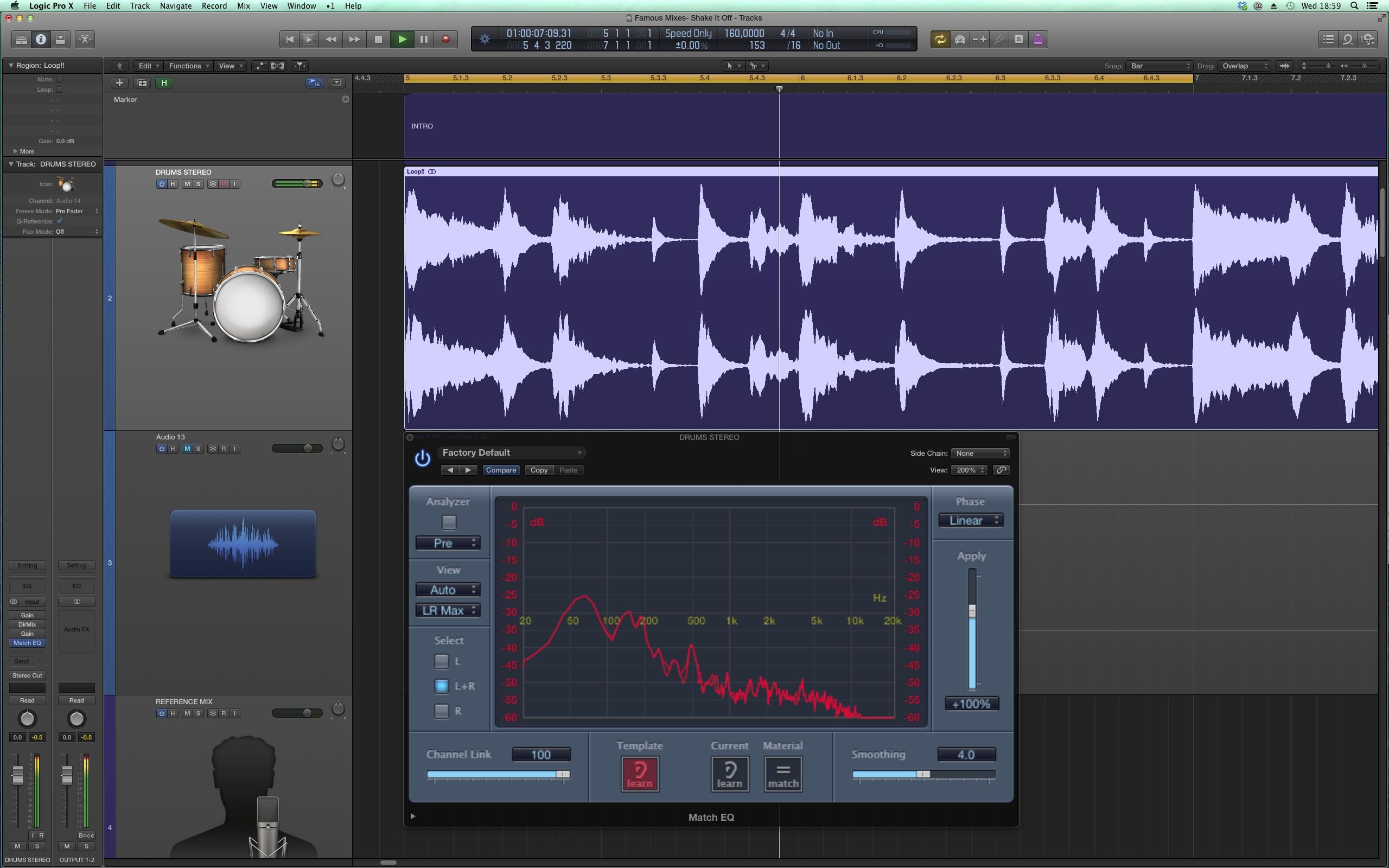Image resolution: width=1389 pixels, height=868 pixels.
Task: Click the Template learn button
Action: tap(639, 774)
